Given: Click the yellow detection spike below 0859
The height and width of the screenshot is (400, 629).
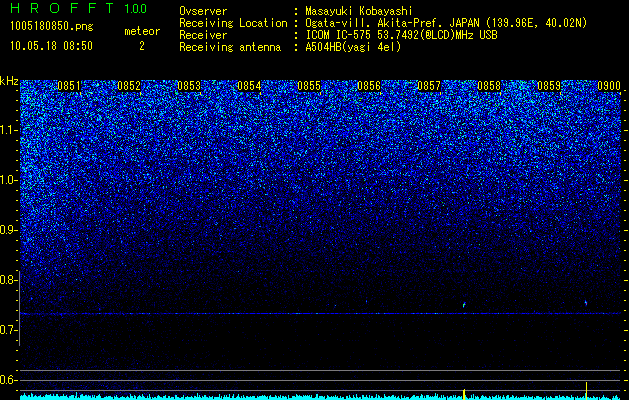Looking at the screenshot, I should tap(586, 391).
